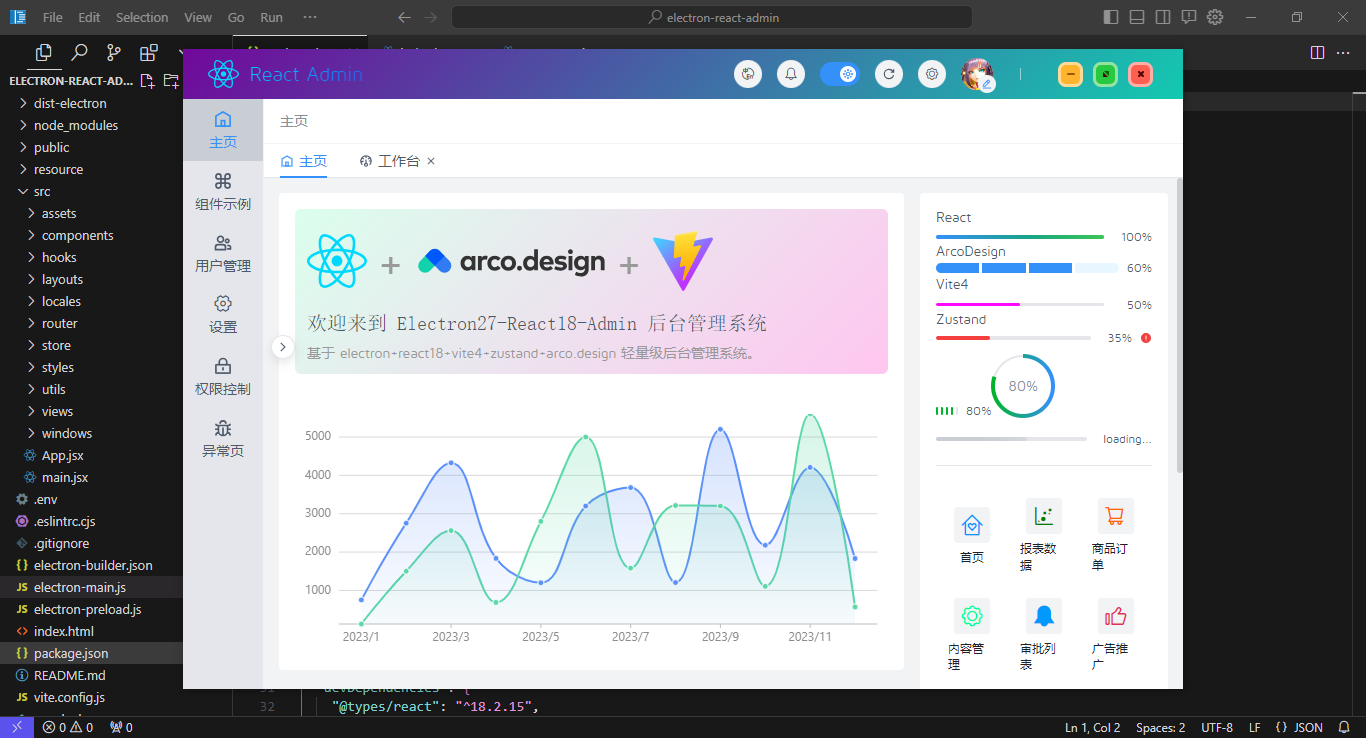Expand the components folder
This screenshot has width=1366, height=738.
pos(91,235)
